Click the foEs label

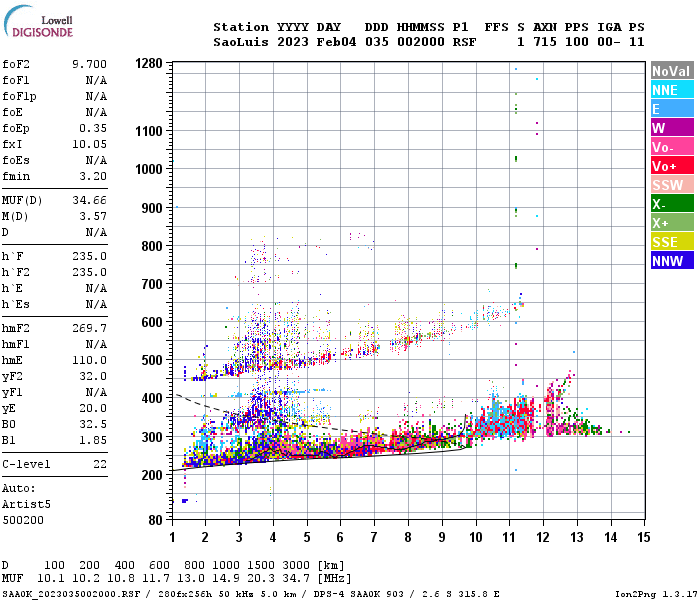tap(16, 160)
